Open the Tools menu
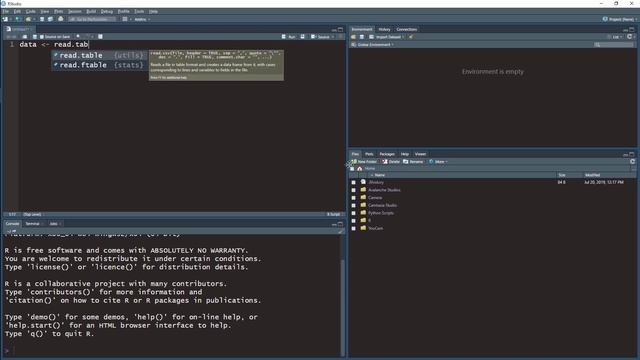The height and width of the screenshot is (360, 640). (x=139, y=11)
